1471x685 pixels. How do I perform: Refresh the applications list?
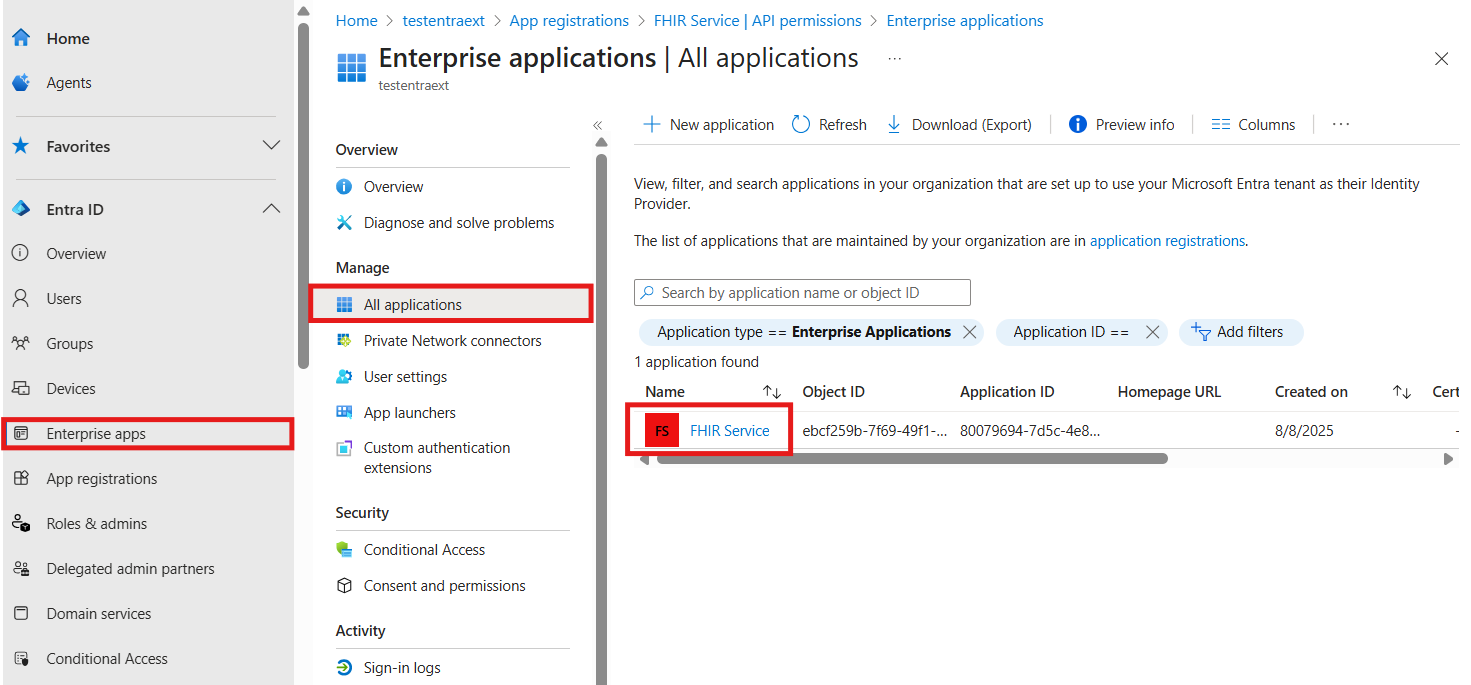pyautogui.click(x=829, y=123)
